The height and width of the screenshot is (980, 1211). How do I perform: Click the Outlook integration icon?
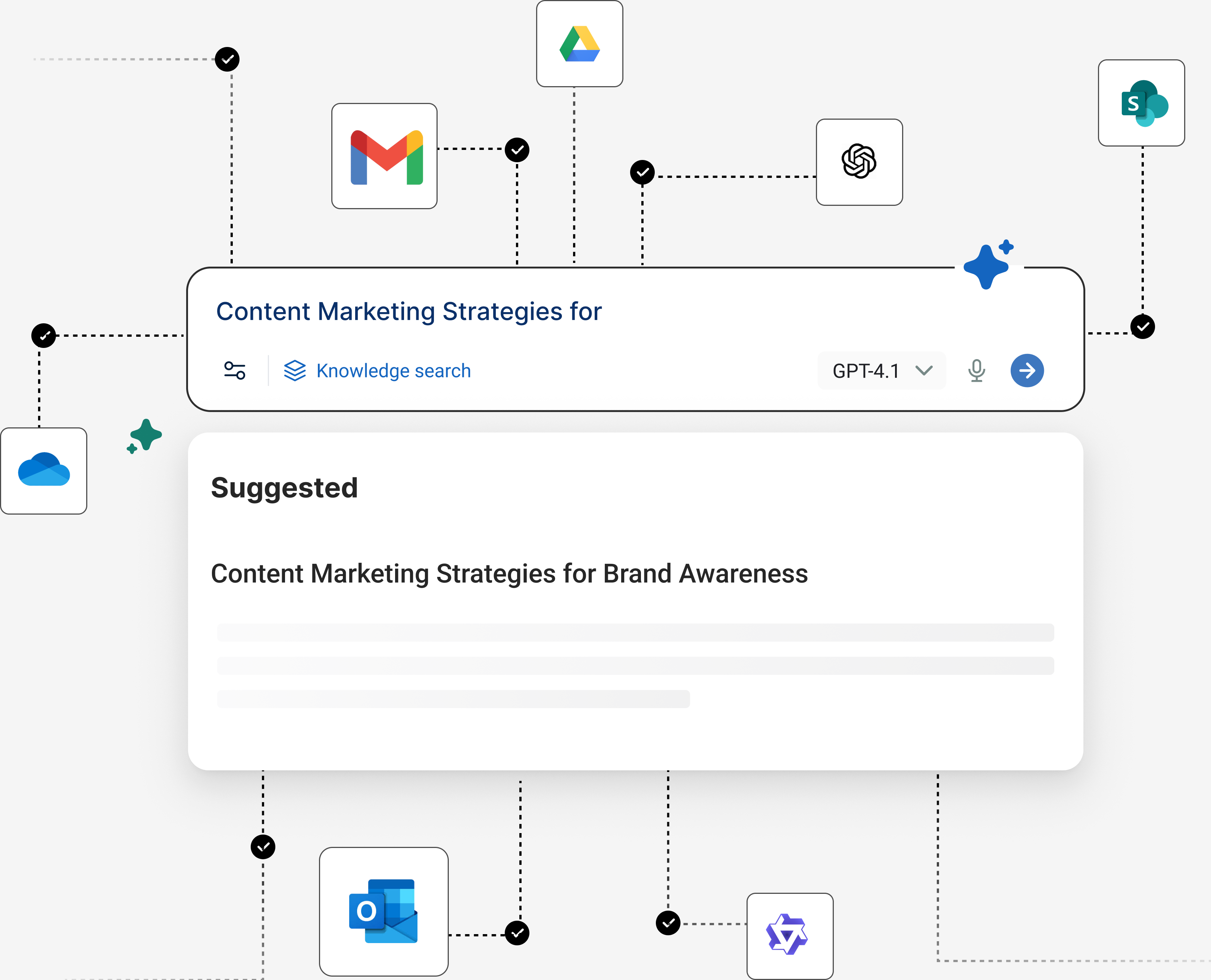(384, 911)
